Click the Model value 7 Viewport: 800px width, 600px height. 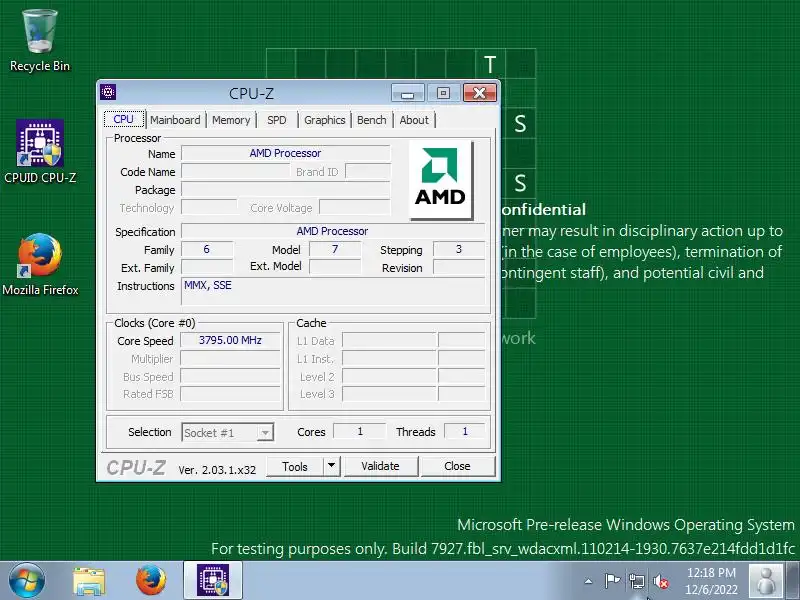335,249
